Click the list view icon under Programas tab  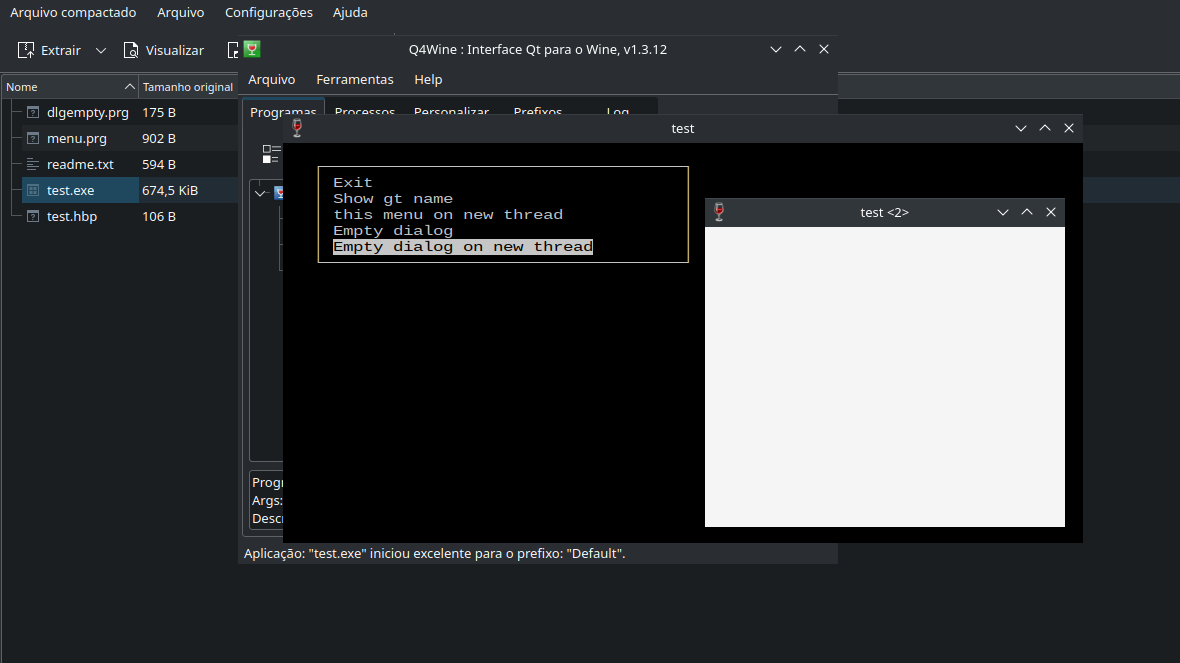tap(271, 154)
